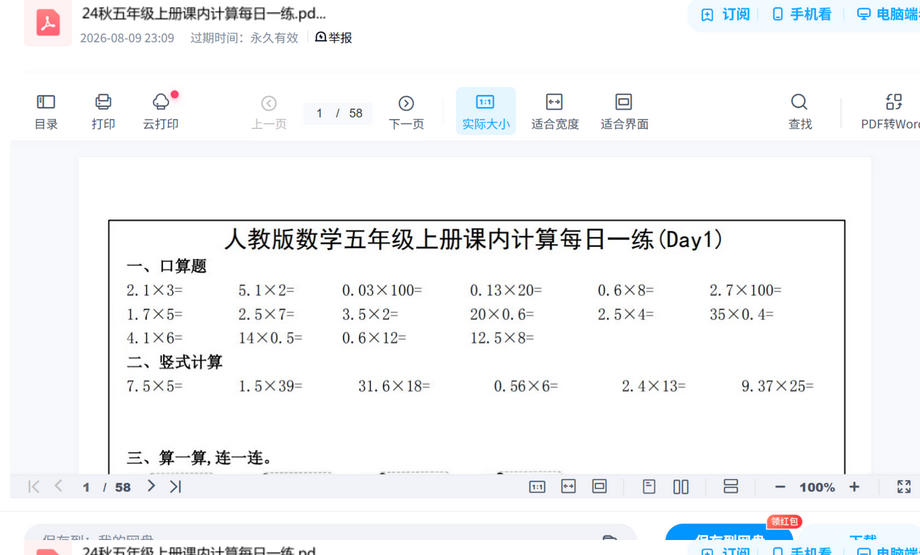Click bottom bar fit page icon
This screenshot has width=920, height=555.
pyautogui.click(x=599, y=486)
